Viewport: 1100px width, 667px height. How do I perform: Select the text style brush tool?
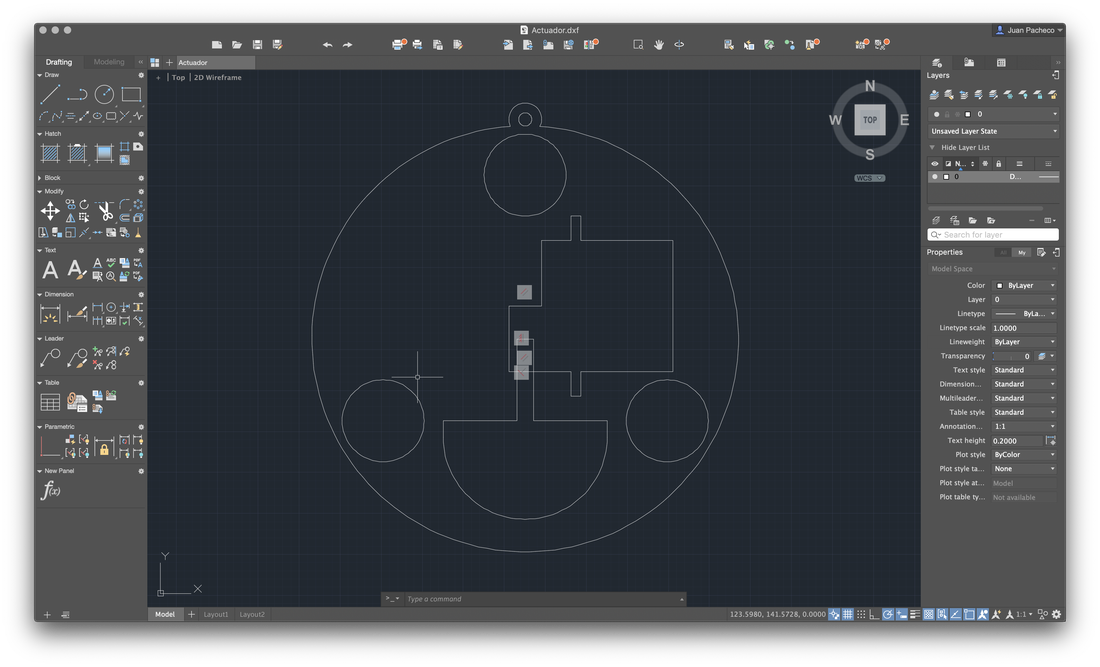coord(76,269)
